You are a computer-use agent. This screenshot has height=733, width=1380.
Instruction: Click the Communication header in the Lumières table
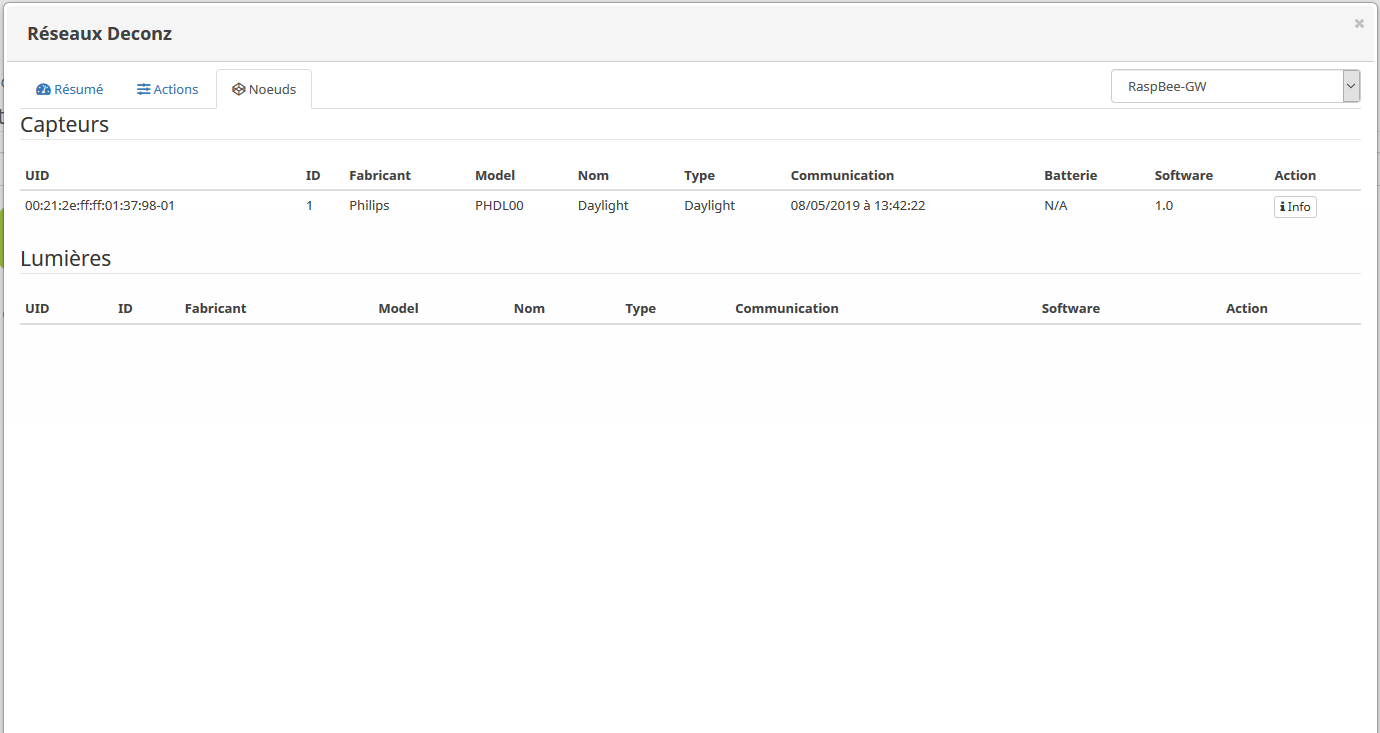[x=787, y=308]
